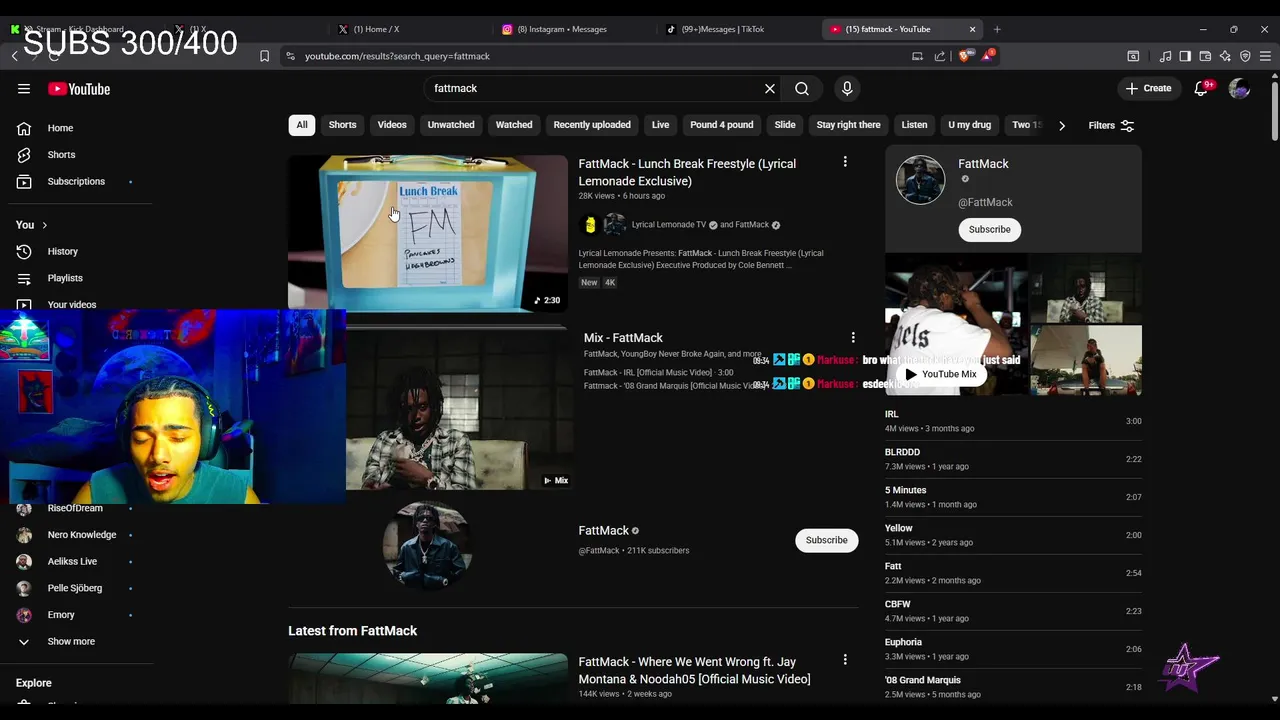Open Brave Shields lion icon

click(x=964, y=56)
